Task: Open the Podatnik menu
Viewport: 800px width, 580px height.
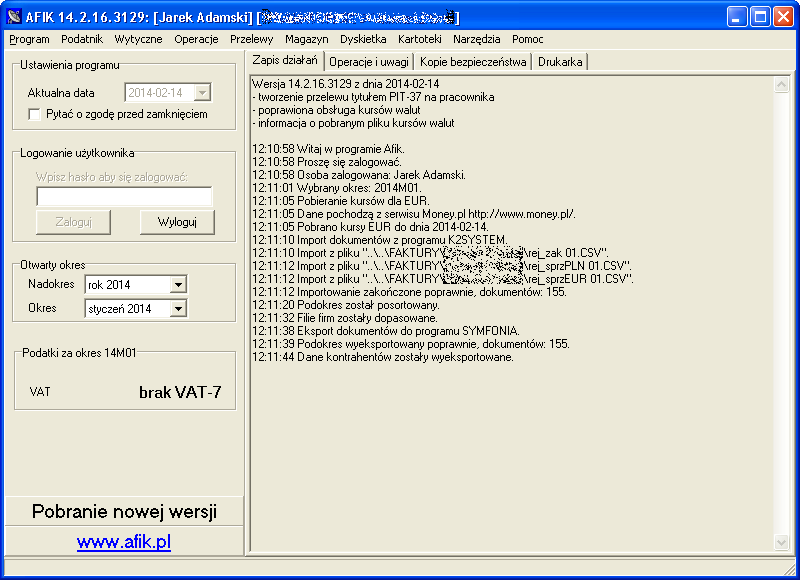Action: (82, 39)
